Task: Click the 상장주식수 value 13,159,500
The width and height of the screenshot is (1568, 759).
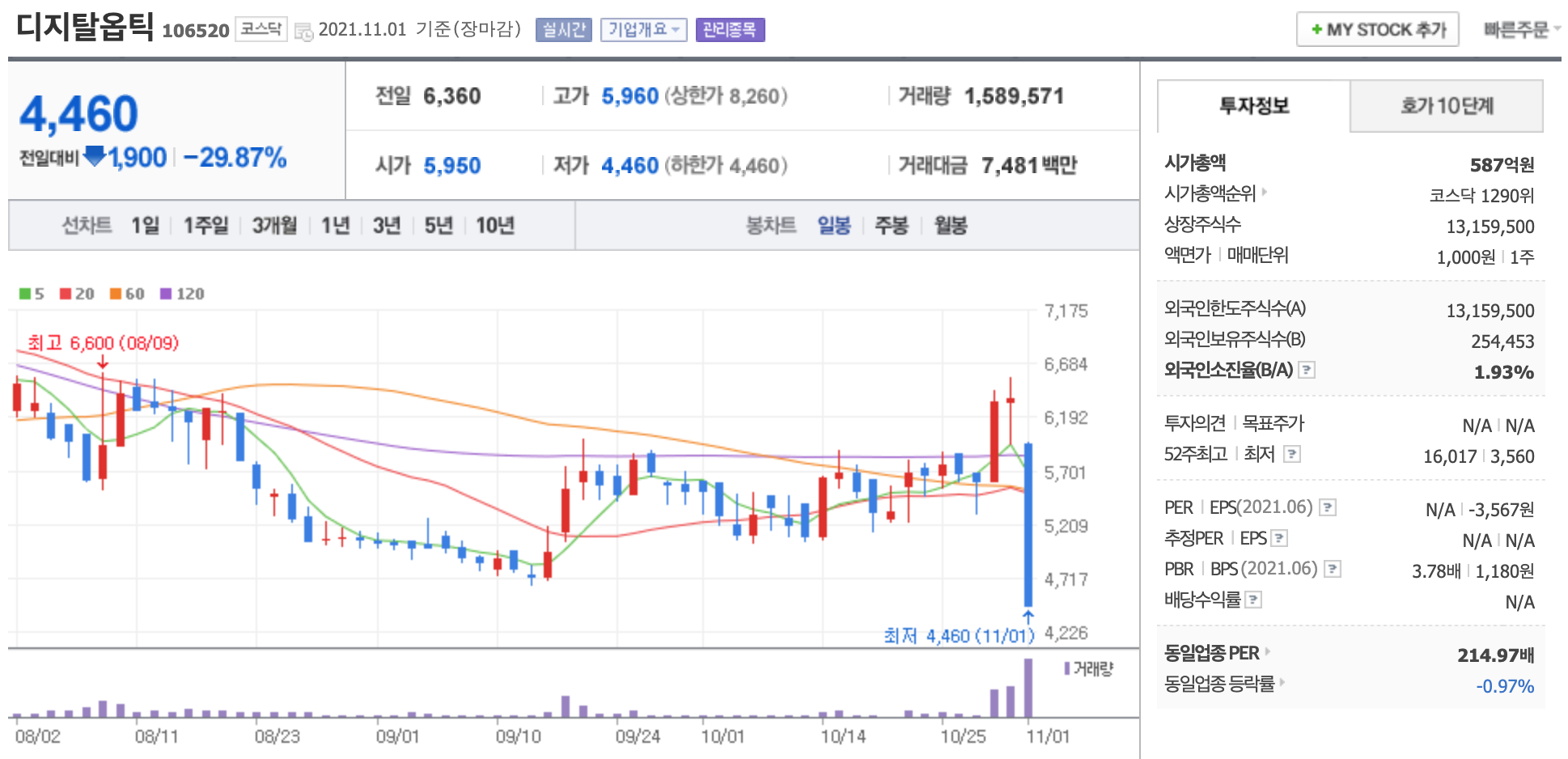Action: (x=1490, y=227)
